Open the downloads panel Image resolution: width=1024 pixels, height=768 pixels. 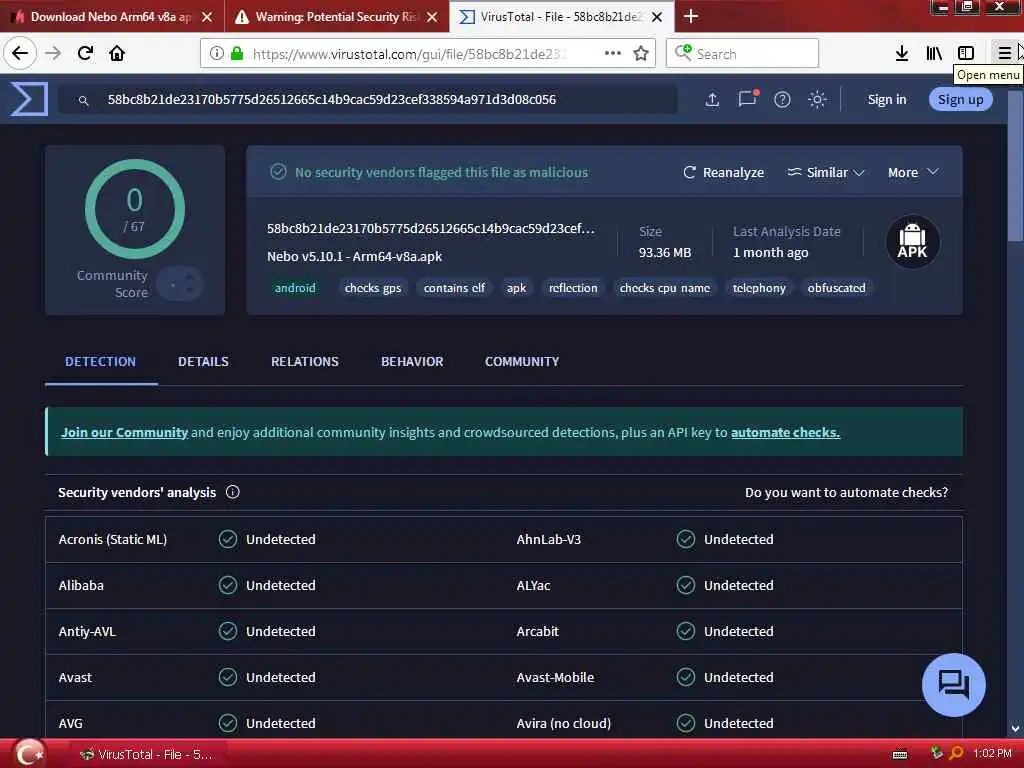[902, 54]
